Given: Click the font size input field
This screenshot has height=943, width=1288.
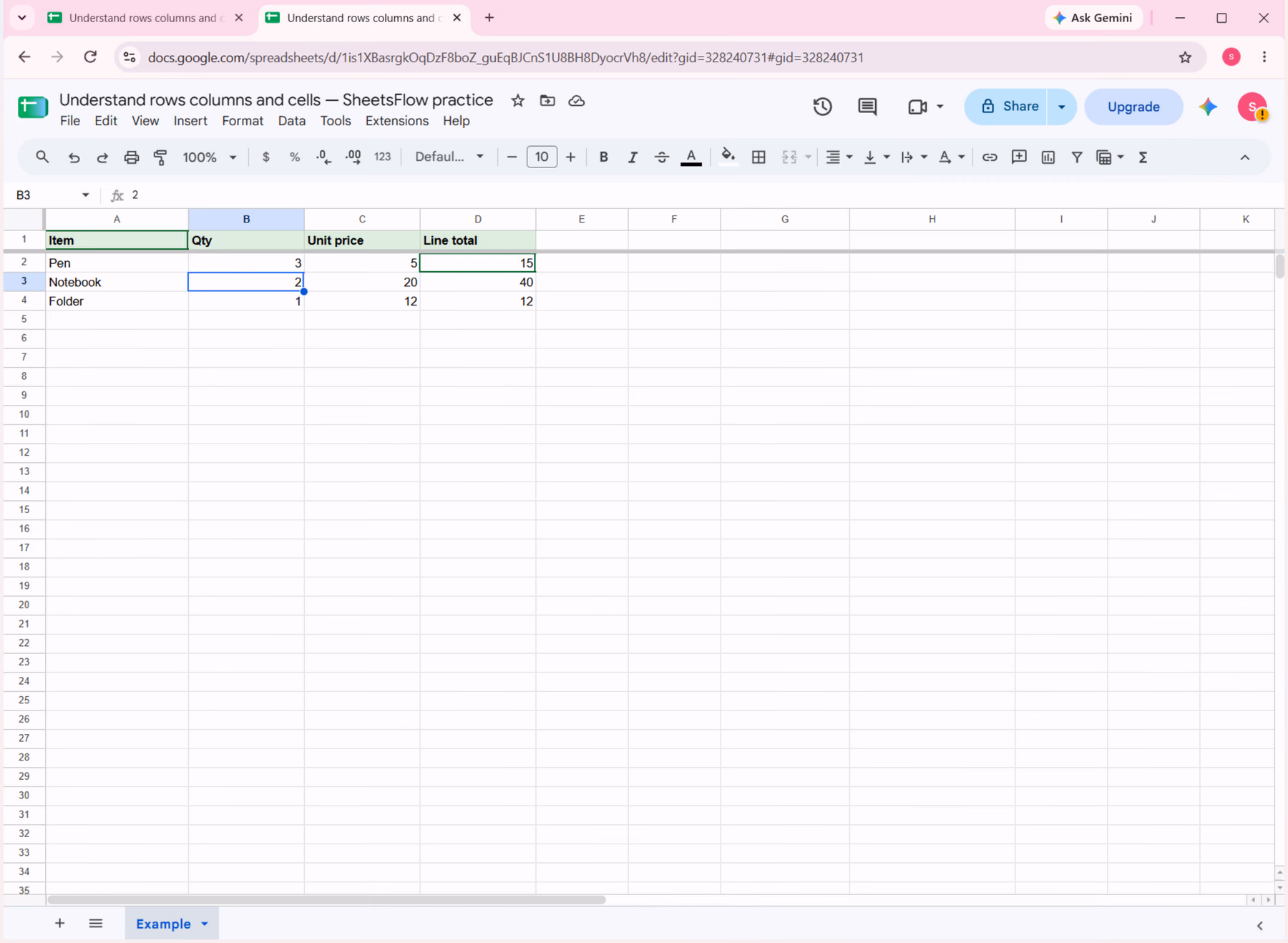Looking at the screenshot, I should coord(542,157).
